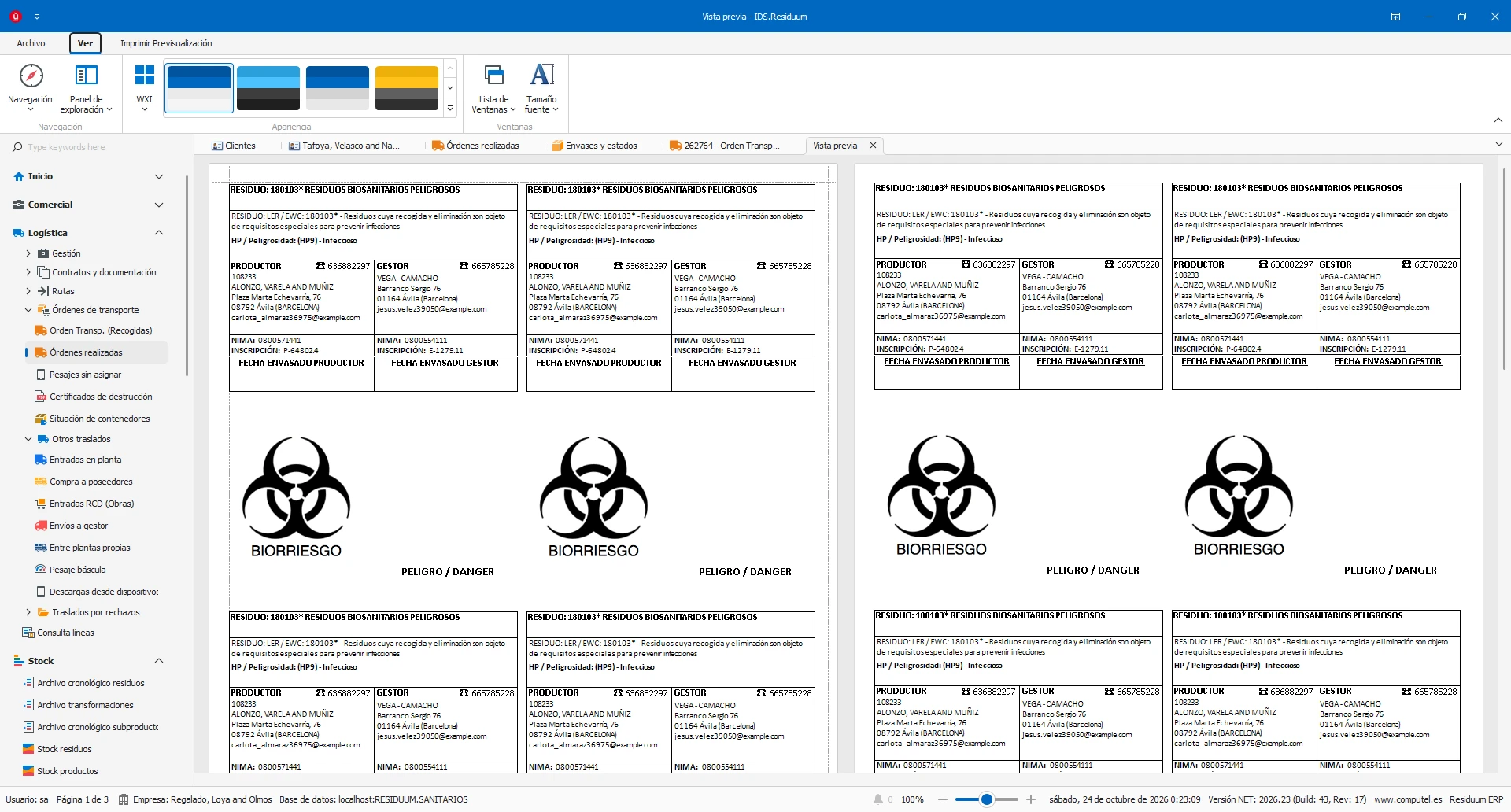Screen dimensions: 1511x812
Task: Open the Archivo menu
Action: tap(31, 43)
